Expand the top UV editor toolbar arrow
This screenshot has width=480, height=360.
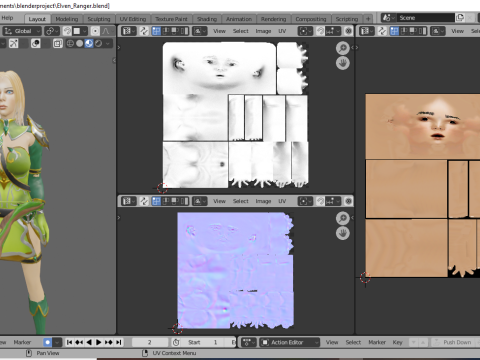[119, 48]
